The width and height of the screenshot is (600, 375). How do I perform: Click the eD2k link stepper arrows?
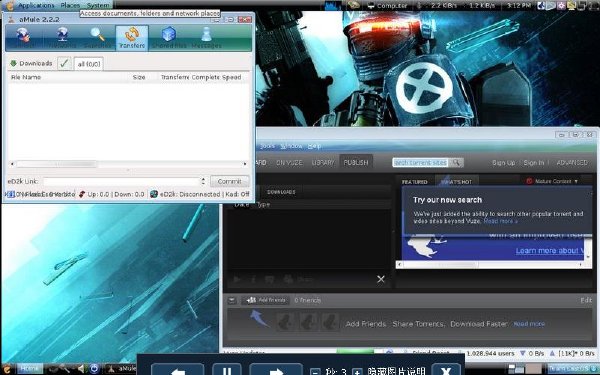203,181
